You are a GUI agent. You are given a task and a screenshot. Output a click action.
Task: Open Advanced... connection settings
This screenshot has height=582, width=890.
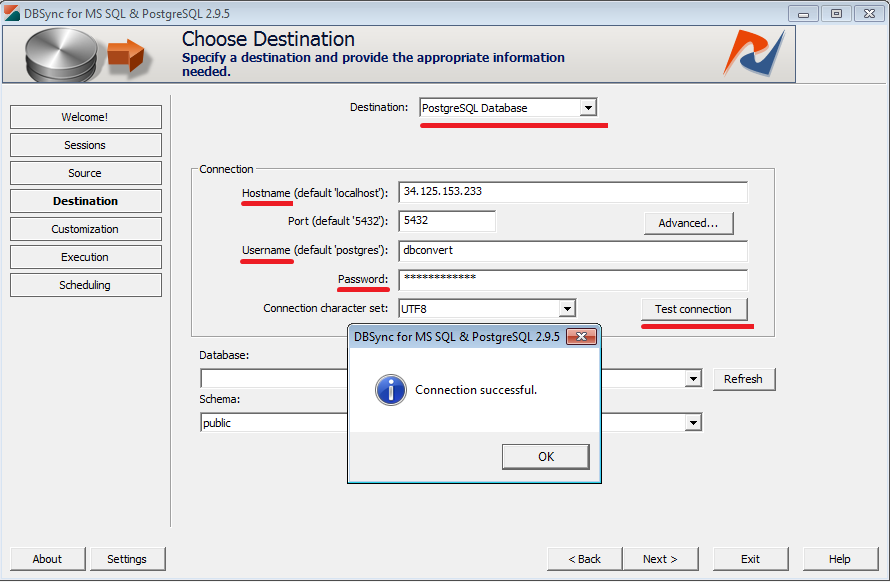tap(689, 223)
